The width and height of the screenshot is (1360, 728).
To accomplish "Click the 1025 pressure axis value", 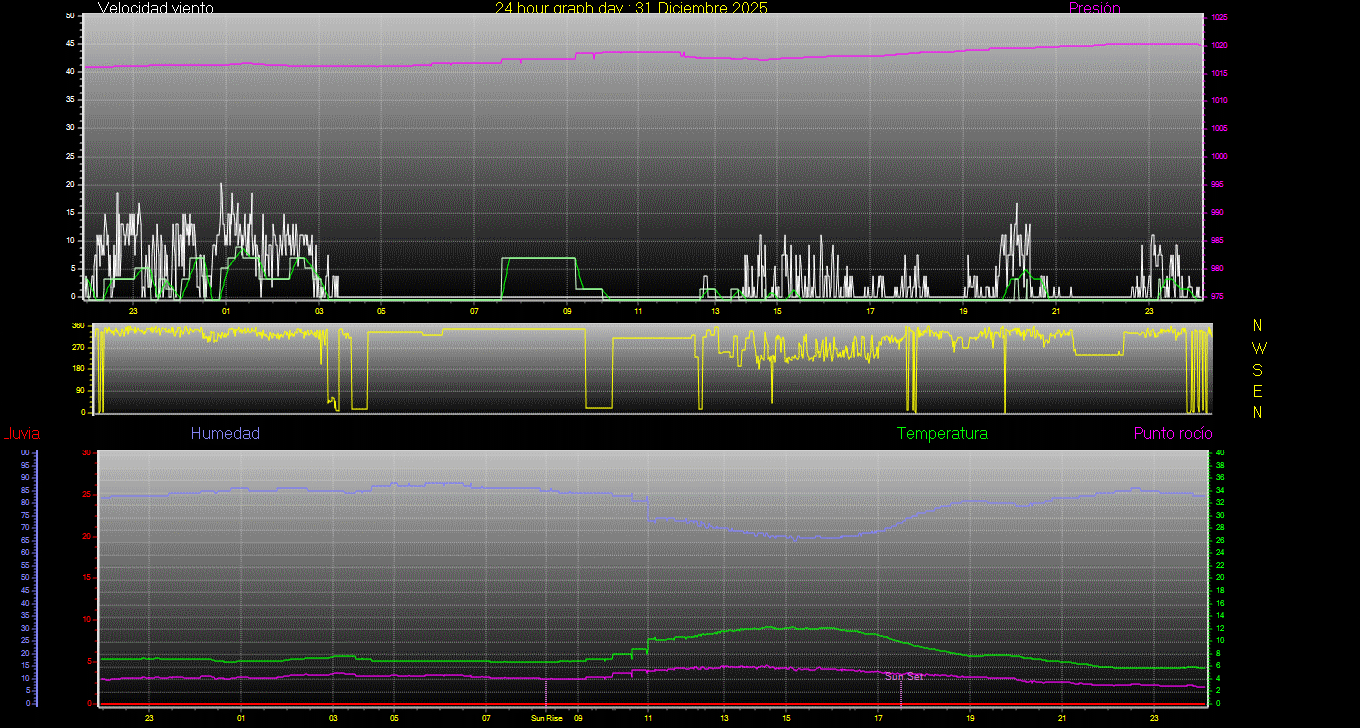I will pos(1218,18).
